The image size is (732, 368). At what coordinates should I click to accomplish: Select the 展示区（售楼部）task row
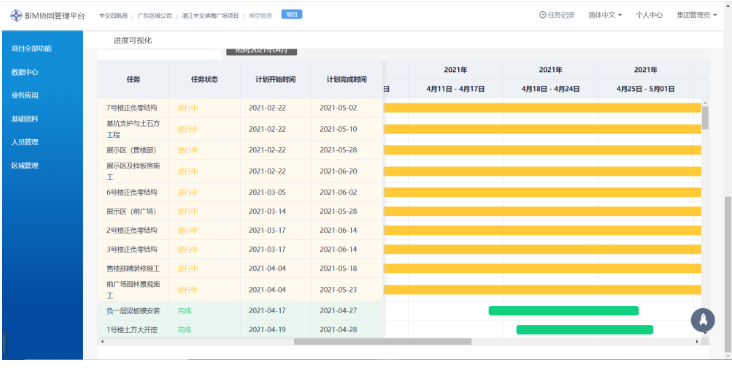tap(240, 150)
